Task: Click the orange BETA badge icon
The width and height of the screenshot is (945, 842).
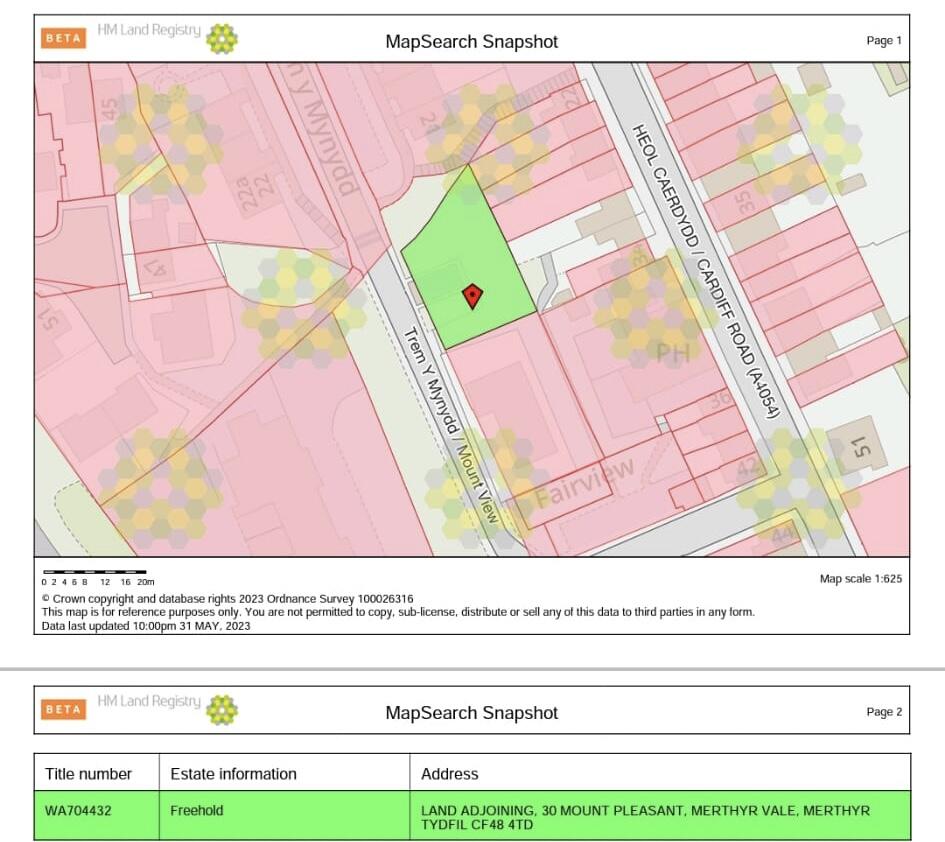Action: pyautogui.click(x=62, y=38)
